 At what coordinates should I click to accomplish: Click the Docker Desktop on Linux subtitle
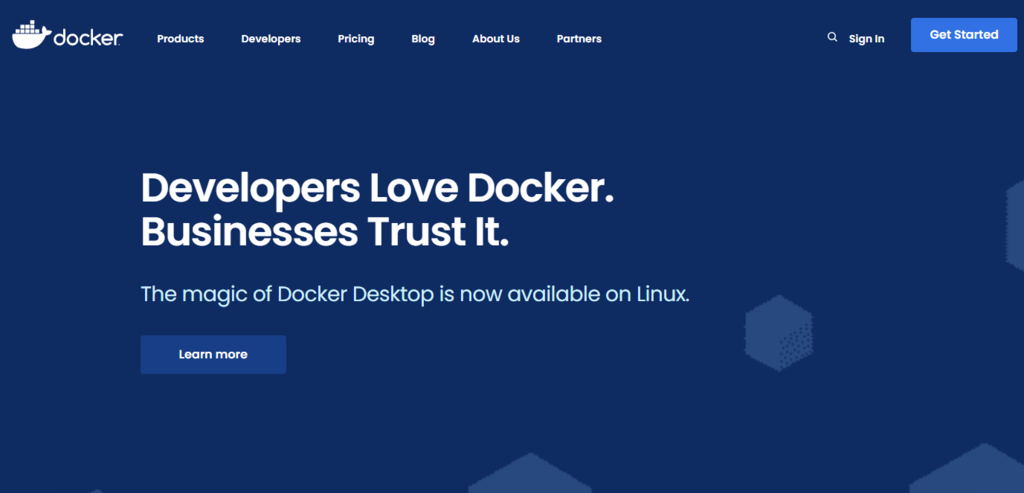coord(415,294)
